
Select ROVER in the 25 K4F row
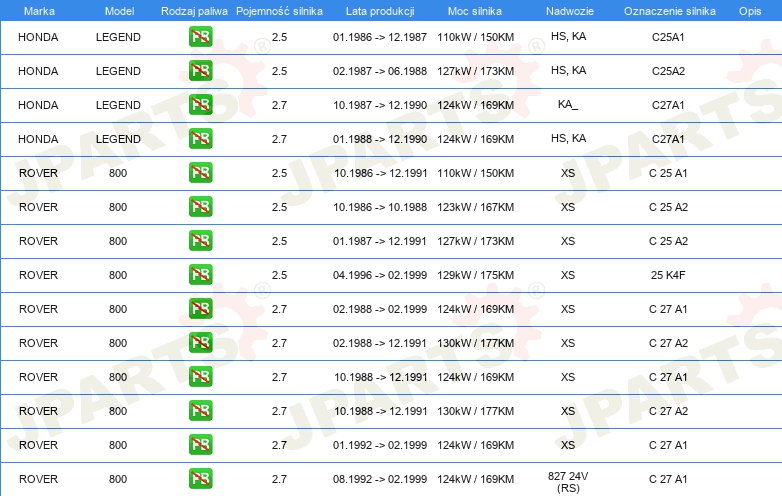point(38,275)
